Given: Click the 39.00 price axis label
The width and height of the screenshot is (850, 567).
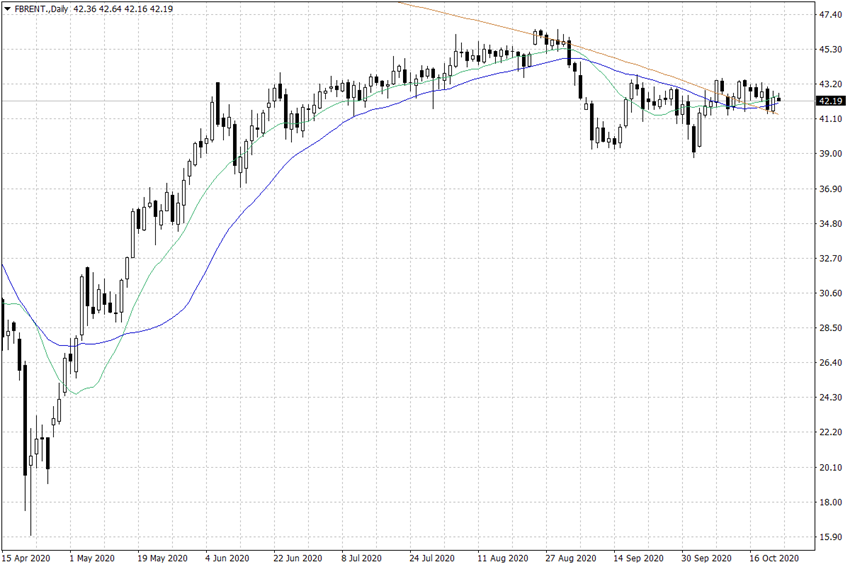Looking at the screenshot, I should tap(831, 154).
